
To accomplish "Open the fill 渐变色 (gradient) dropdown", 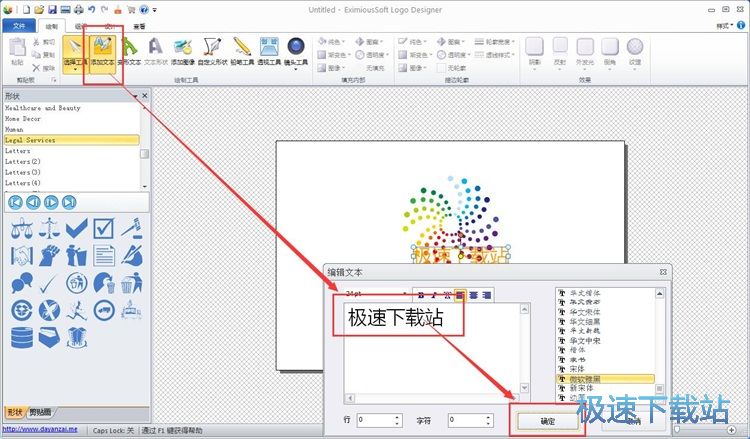I will [x=334, y=55].
